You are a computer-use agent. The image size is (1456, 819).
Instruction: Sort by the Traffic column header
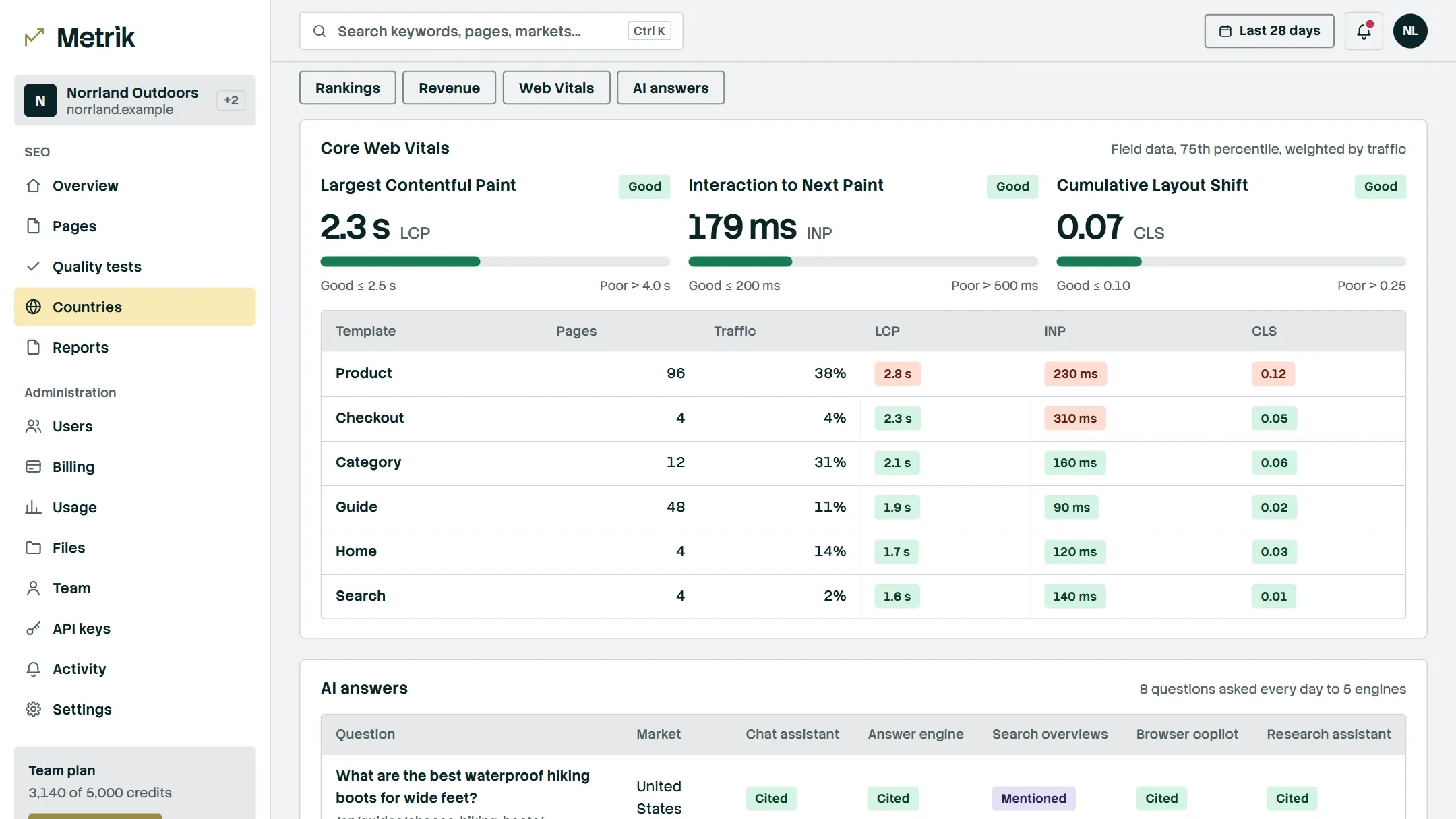coord(735,331)
